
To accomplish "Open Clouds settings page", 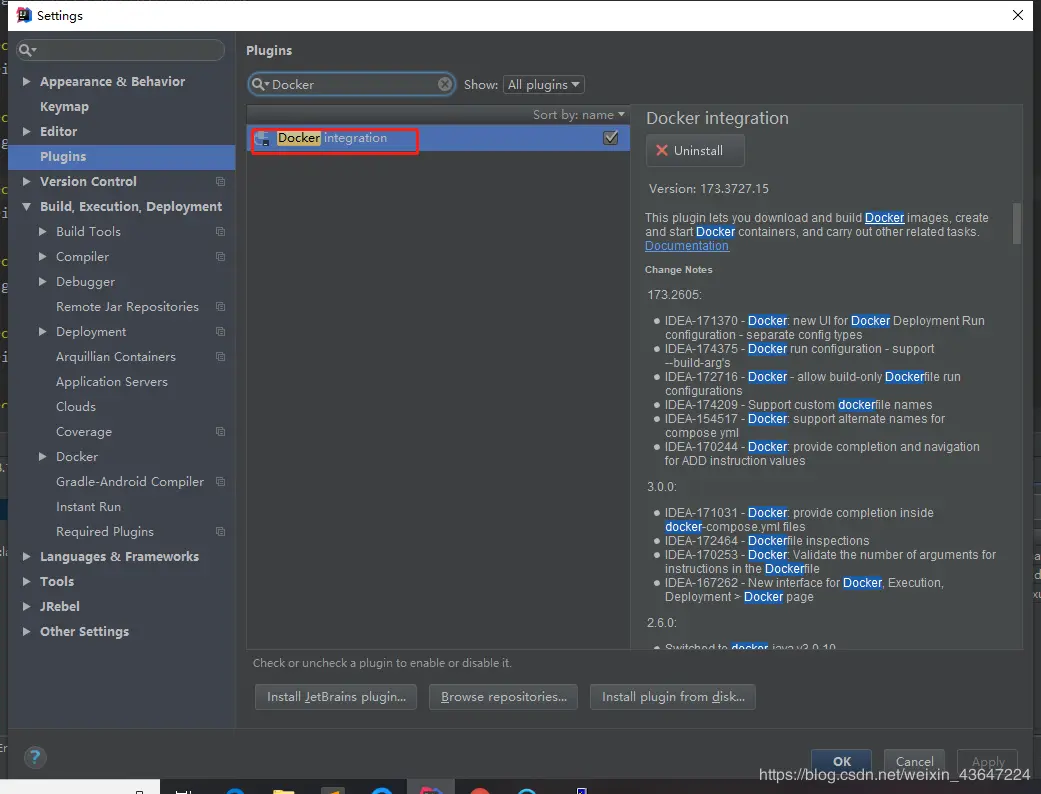I will point(76,406).
